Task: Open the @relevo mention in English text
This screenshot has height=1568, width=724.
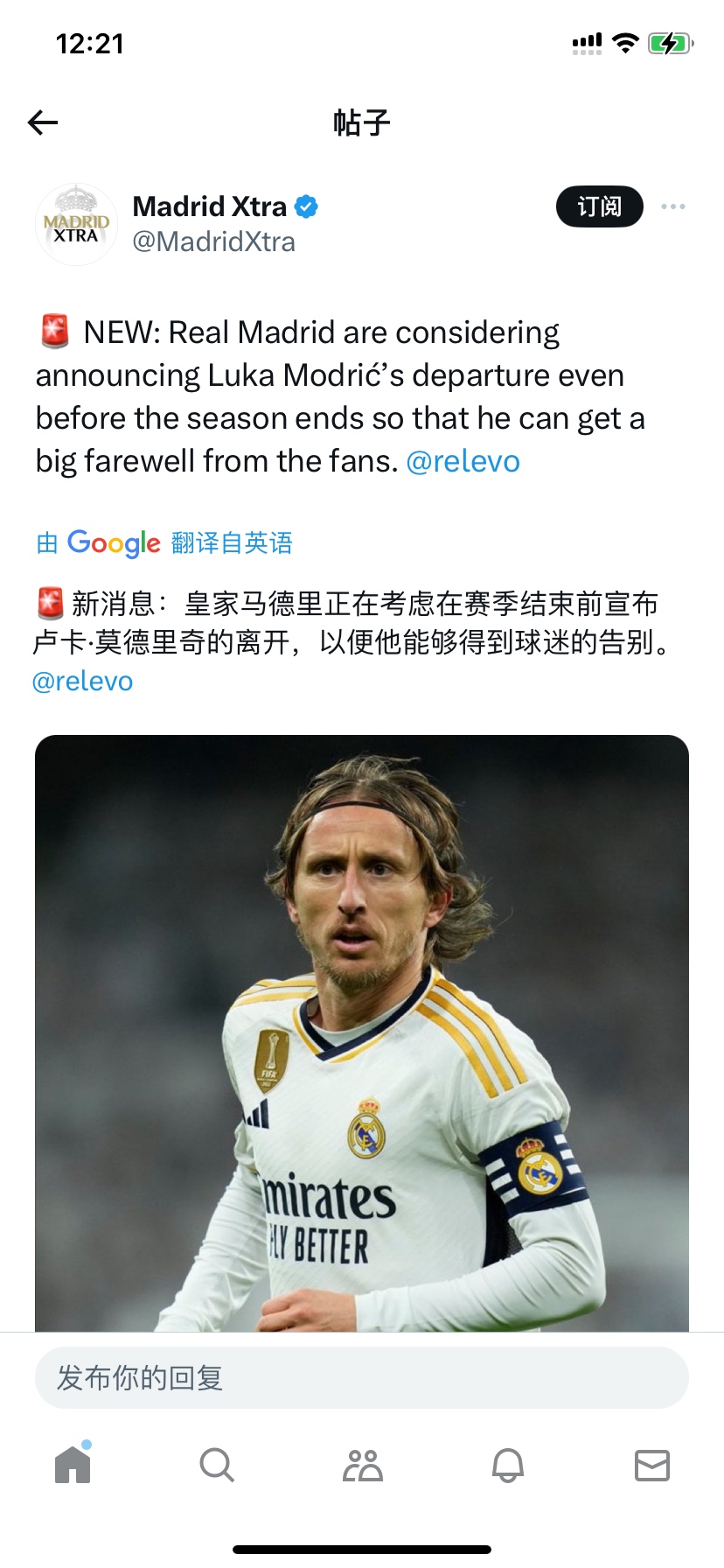Action: [x=463, y=461]
